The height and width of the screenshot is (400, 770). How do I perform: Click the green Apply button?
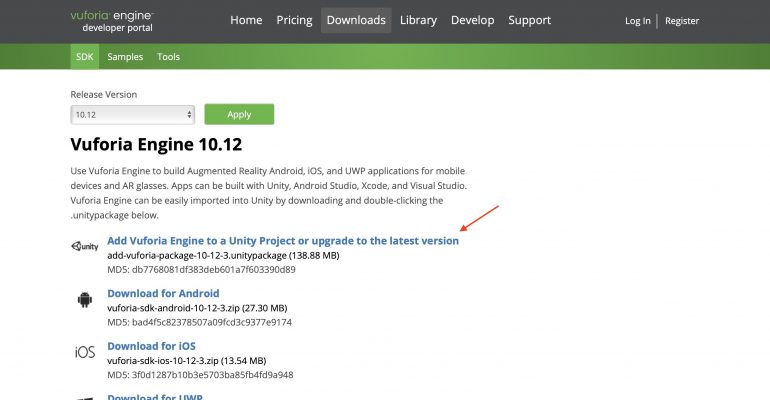point(239,114)
